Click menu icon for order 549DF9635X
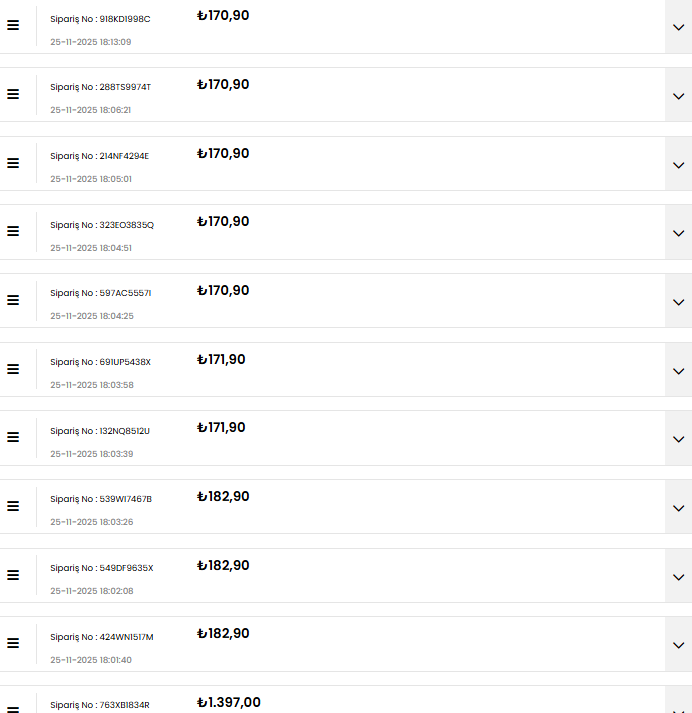The image size is (692, 713). point(13,575)
